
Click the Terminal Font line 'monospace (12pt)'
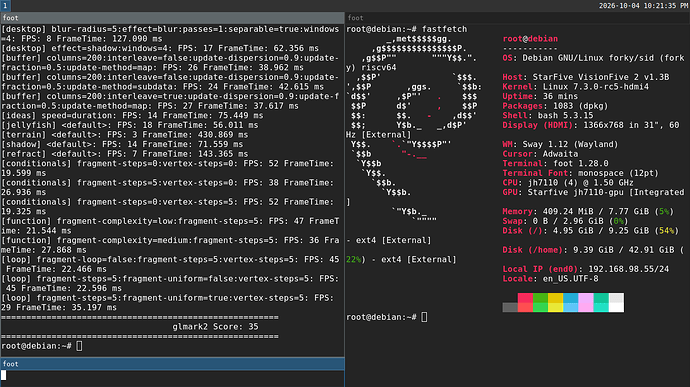580,173
